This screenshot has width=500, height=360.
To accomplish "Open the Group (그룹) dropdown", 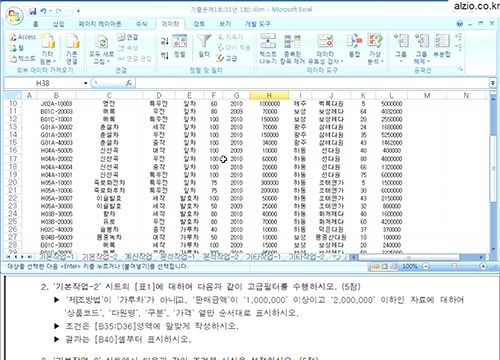I will (401, 49).
